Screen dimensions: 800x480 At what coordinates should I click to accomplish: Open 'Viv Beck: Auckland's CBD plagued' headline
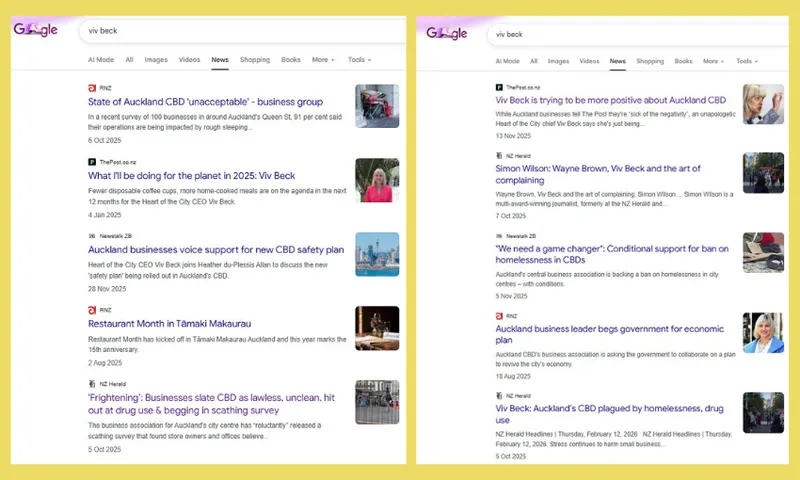[x=610, y=414]
